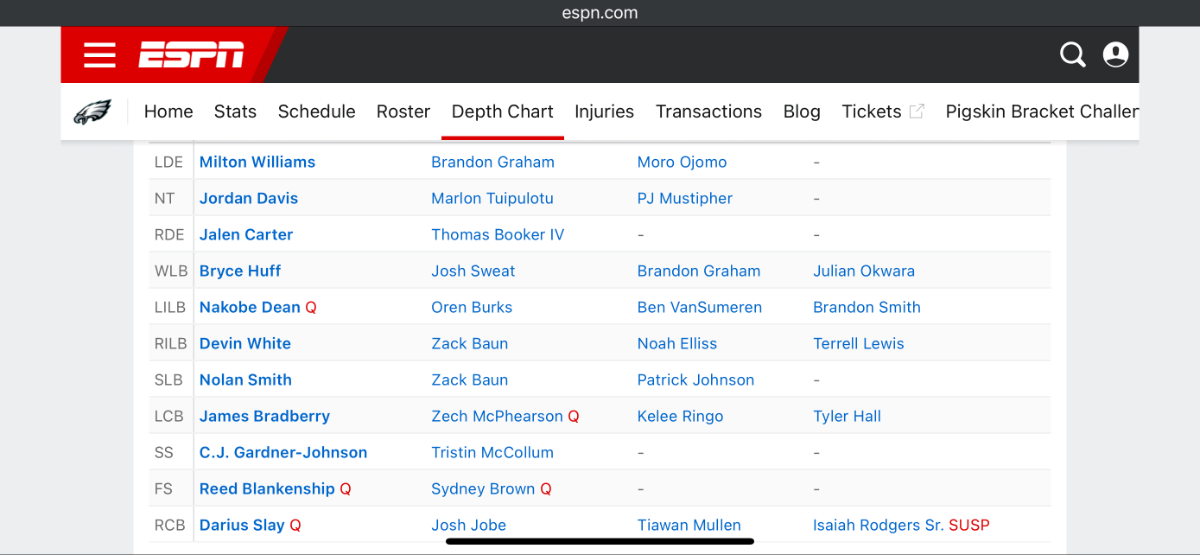This screenshot has height=555, width=1200.
Task: Select the Depth Chart tab
Action: [x=502, y=112]
